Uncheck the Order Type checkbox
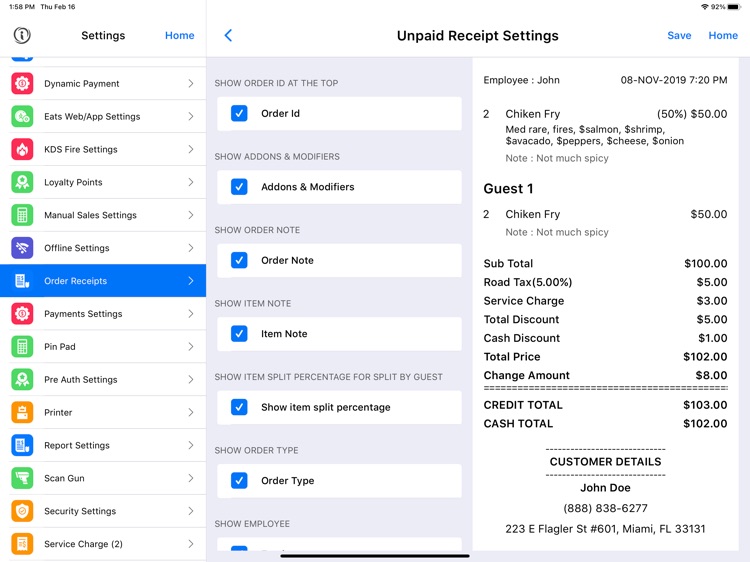The width and height of the screenshot is (750, 562). pyautogui.click(x=239, y=480)
